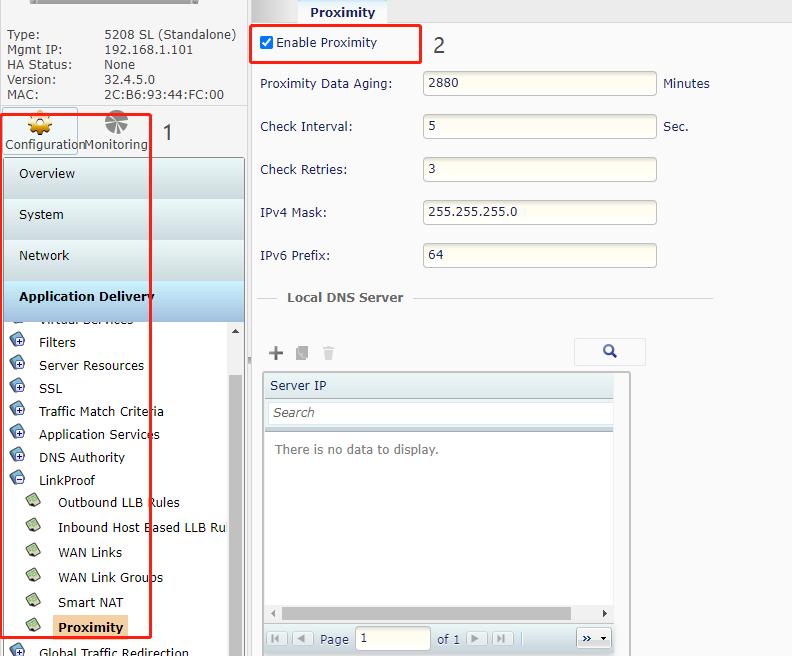Go to the previous page of the table
Image resolution: width=792 pixels, height=656 pixels.
[302, 639]
